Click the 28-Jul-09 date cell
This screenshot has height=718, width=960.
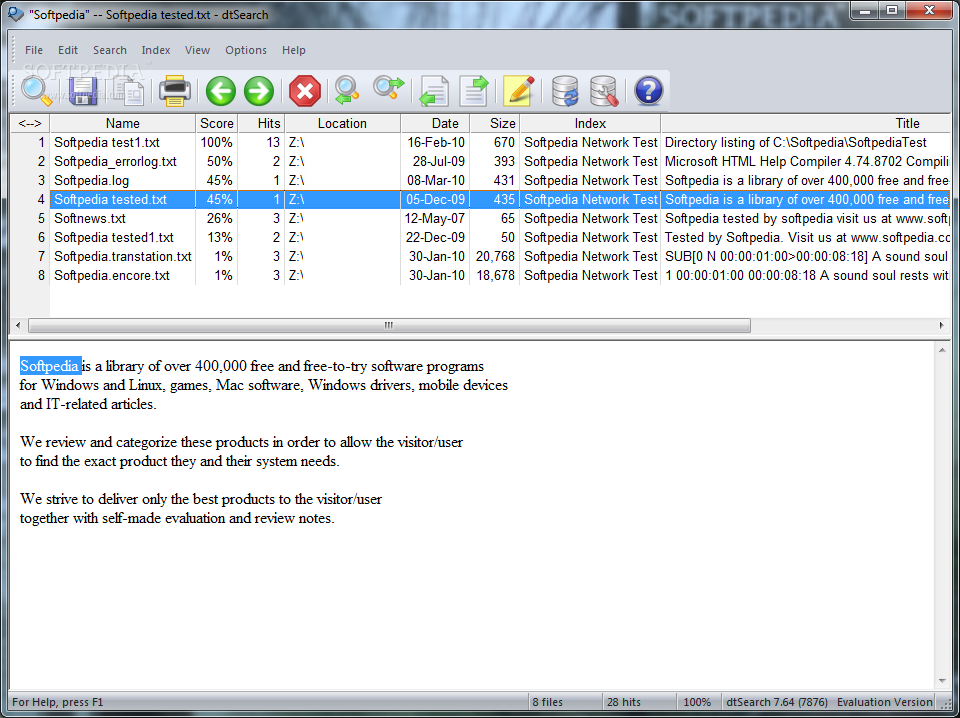click(435, 161)
